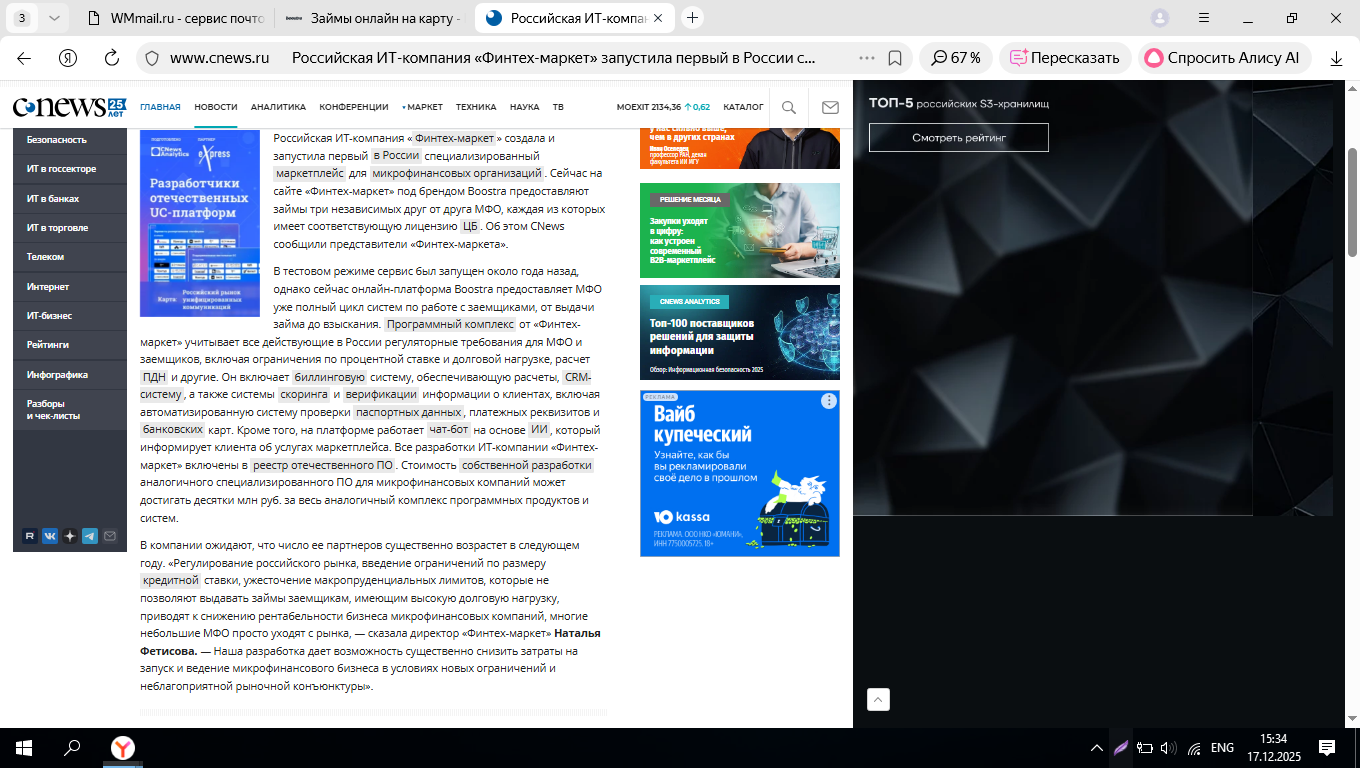1360x768 pixels.
Task: Go back with the browser back arrow
Action: click(x=24, y=58)
